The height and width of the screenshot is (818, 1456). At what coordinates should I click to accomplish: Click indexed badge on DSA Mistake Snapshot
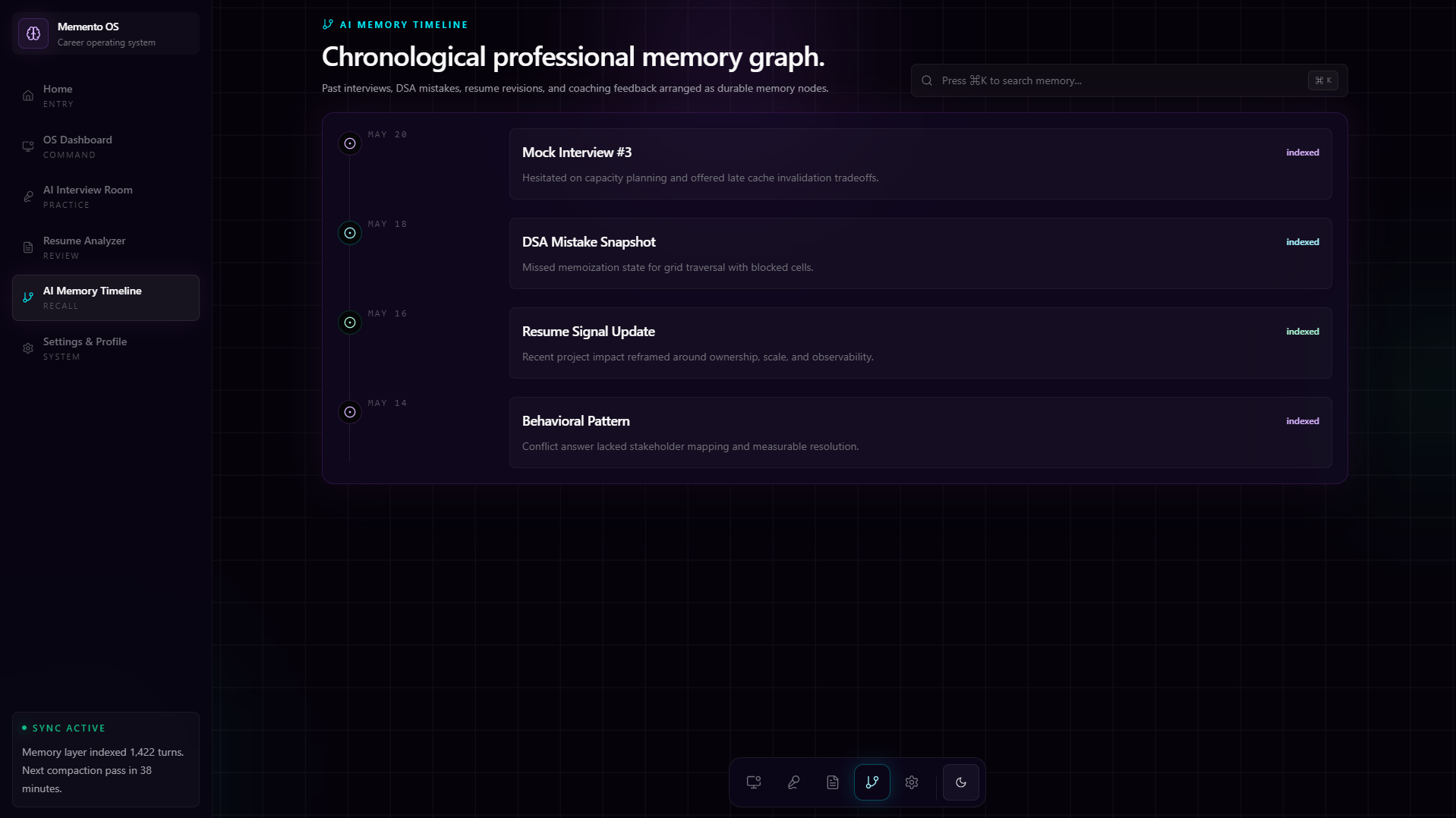(1303, 242)
